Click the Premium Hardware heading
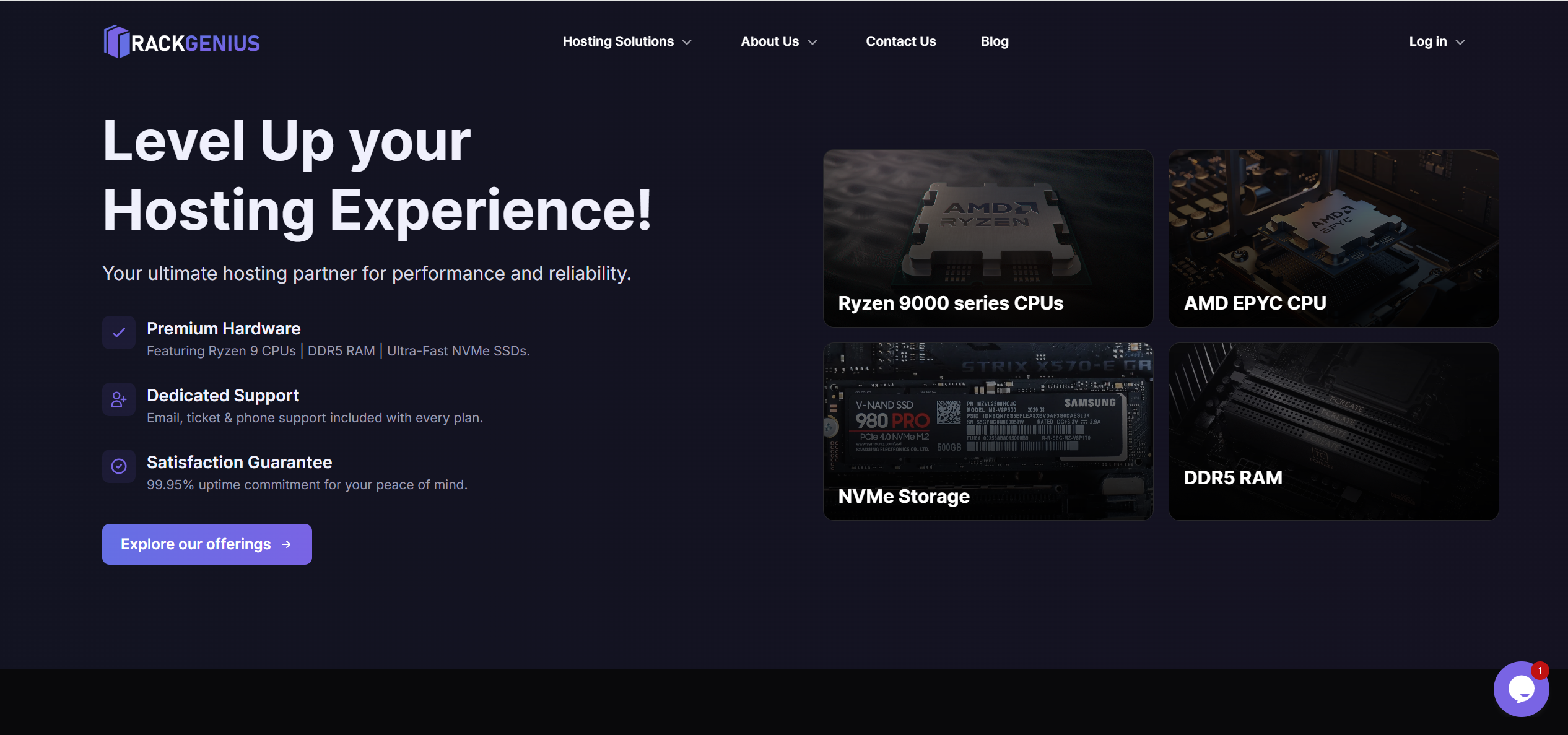Viewport: 1568px width, 735px height. (x=224, y=328)
